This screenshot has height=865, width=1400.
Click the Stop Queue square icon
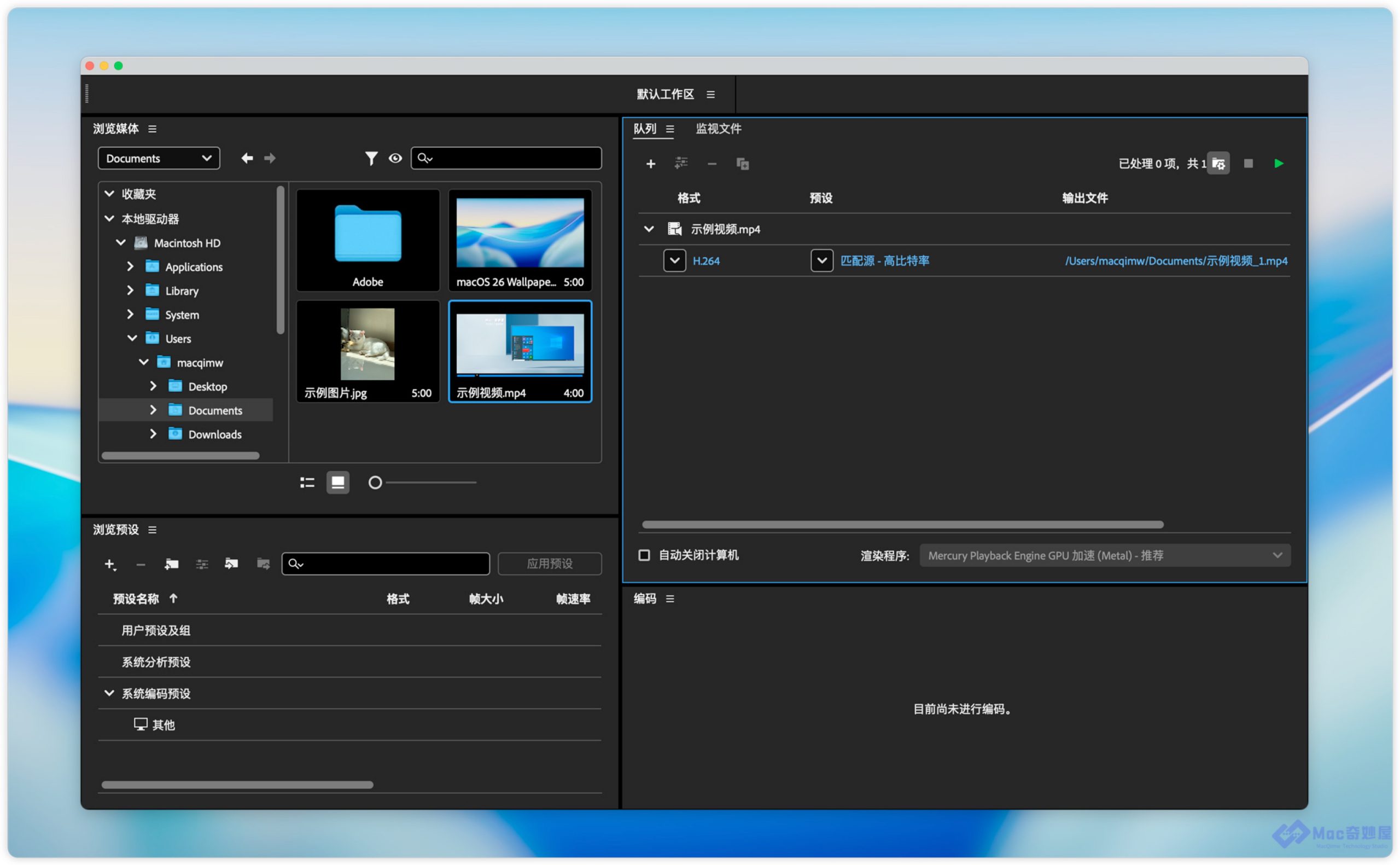(x=1248, y=164)
